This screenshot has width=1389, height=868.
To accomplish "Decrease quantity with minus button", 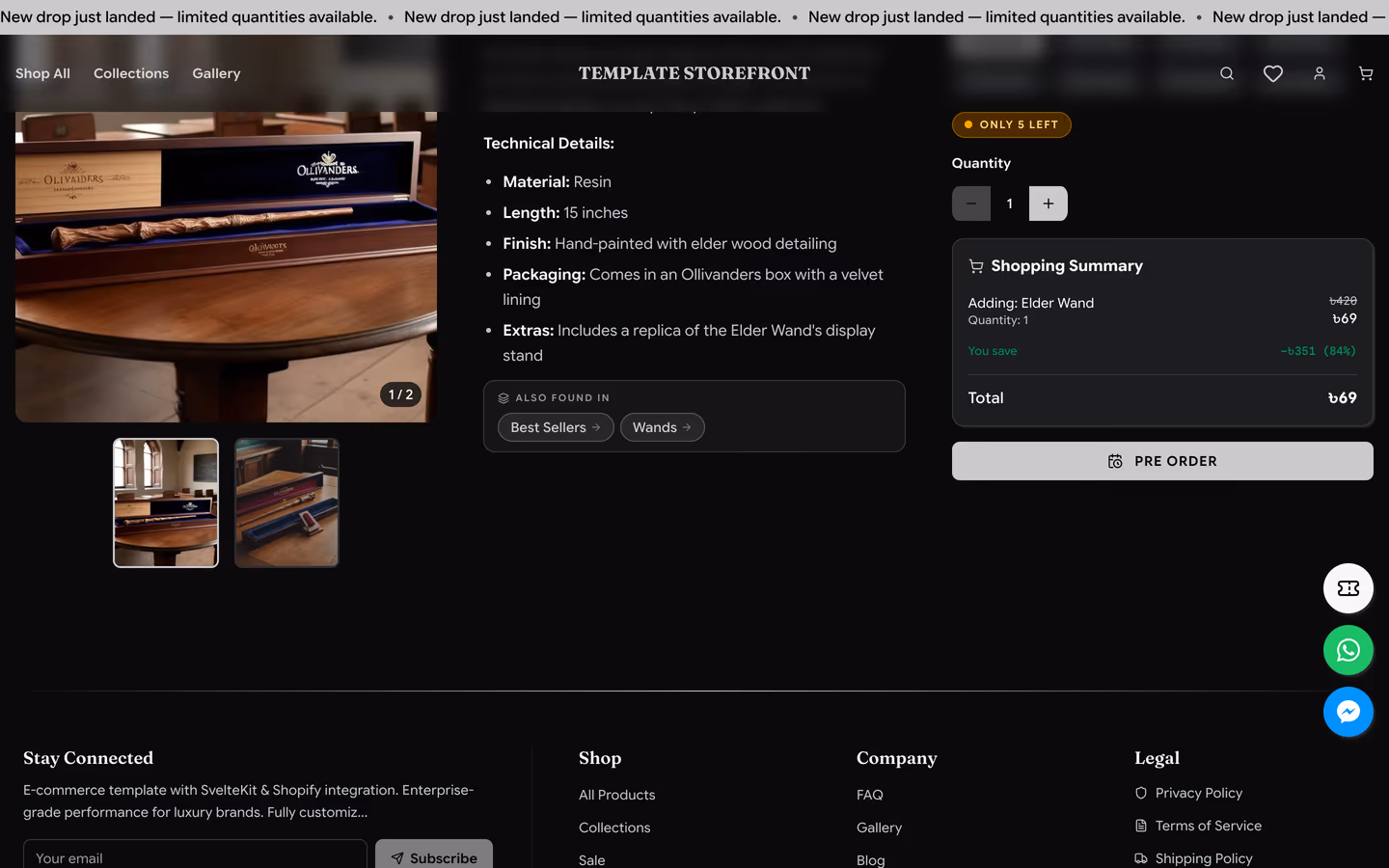I will 971,203.
